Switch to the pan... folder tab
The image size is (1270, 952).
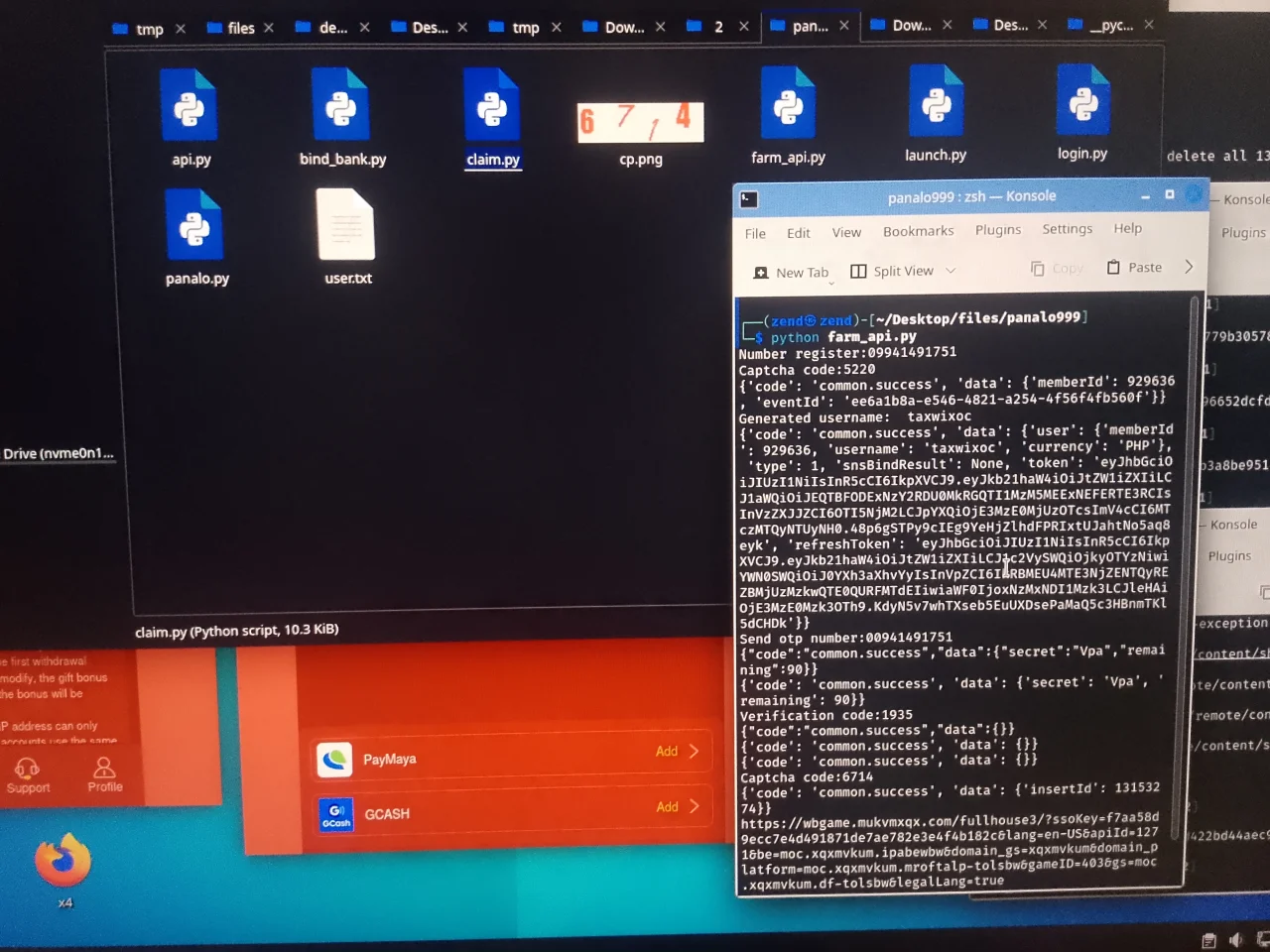click(x=800, y=26)
